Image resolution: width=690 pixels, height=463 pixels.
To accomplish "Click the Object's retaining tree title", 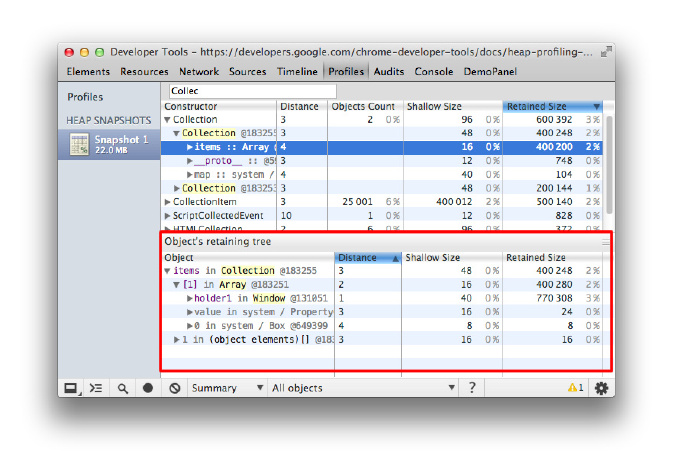I will [218, 242].
